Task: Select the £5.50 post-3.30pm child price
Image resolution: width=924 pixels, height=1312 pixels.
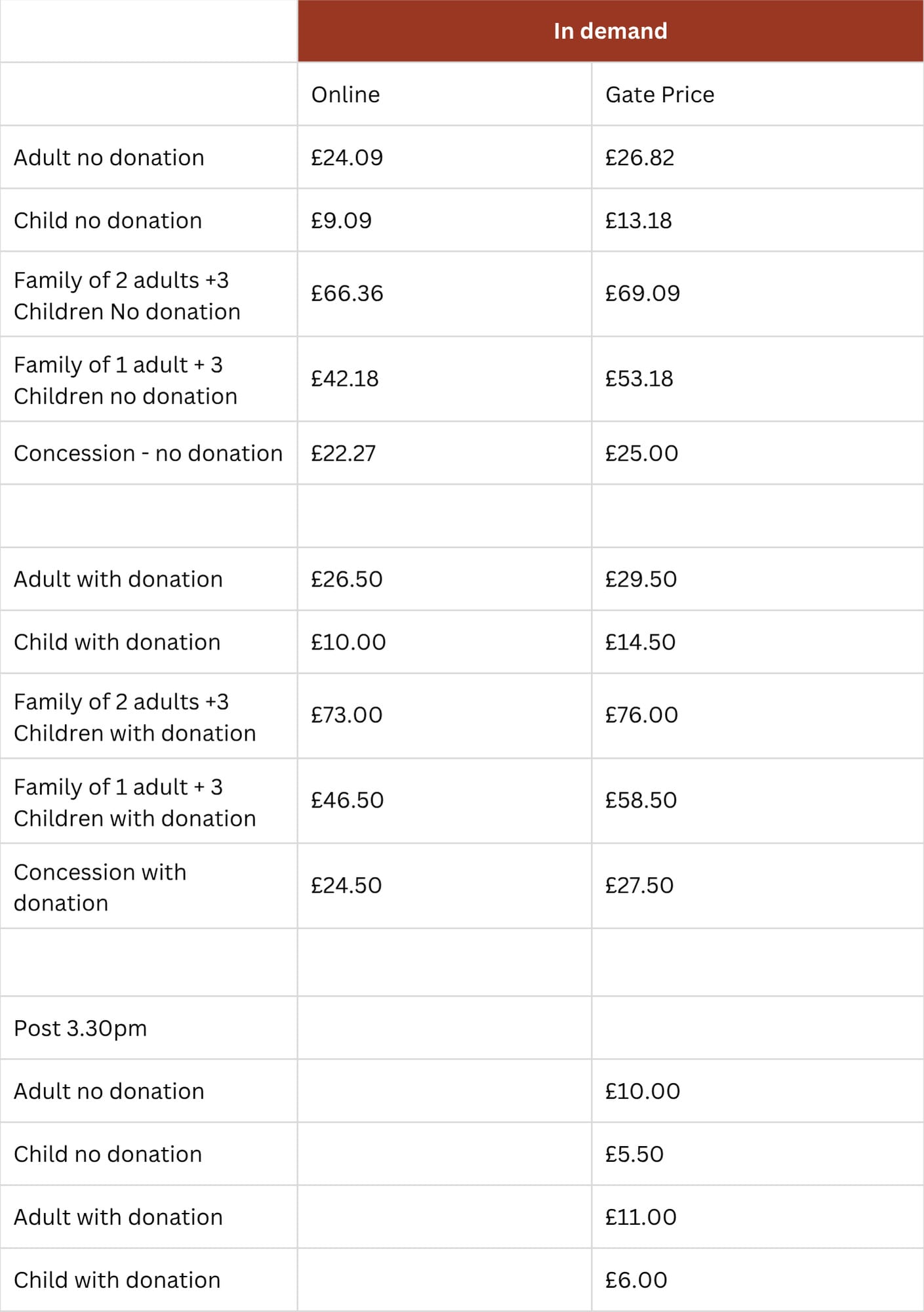Action: (x=634, y=1154)
